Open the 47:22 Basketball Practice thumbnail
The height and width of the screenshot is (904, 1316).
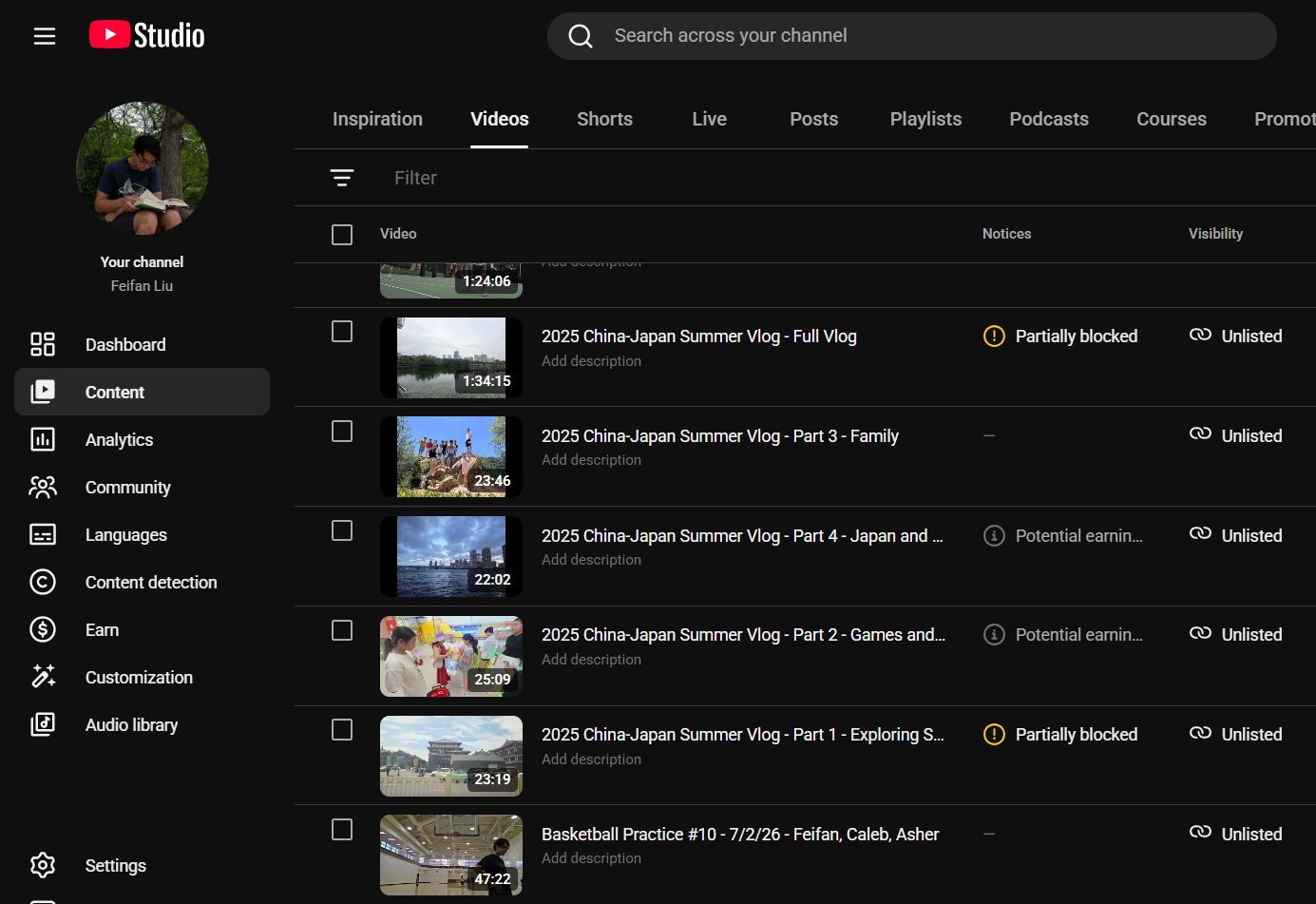pos(451,856)
